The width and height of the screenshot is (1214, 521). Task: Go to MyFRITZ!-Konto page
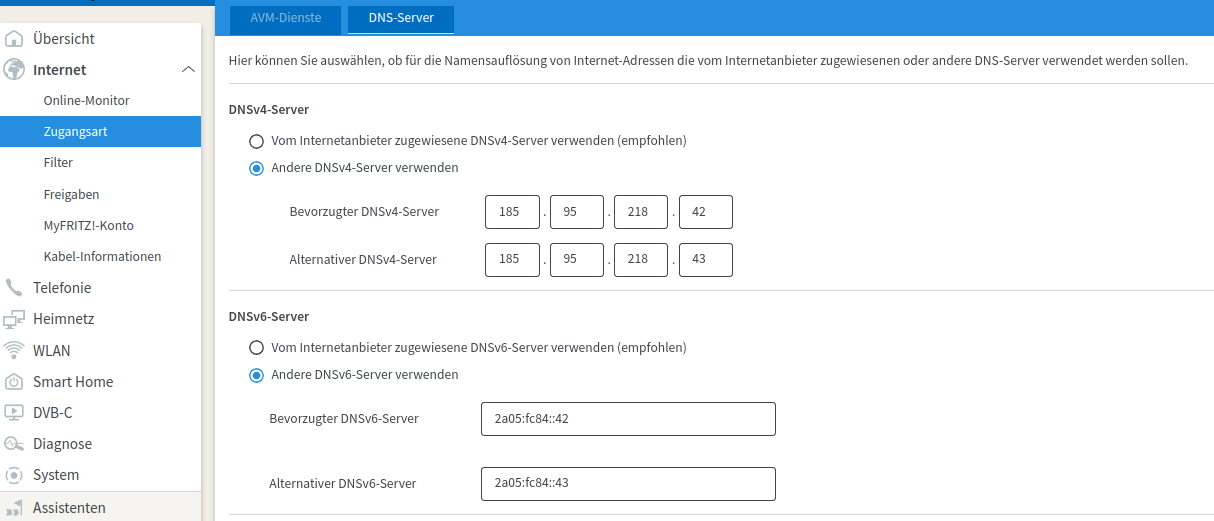click(88, 225)
